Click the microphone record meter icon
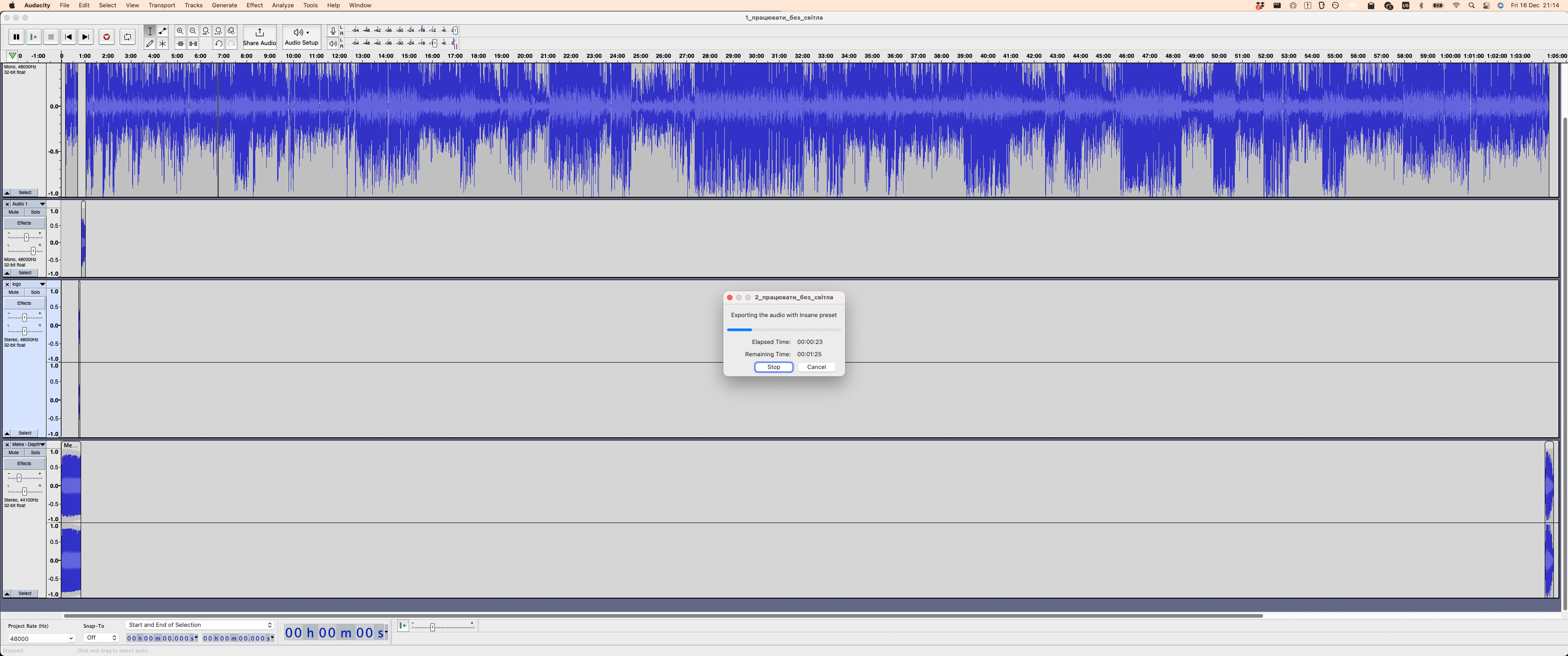Image resolution: width=1568 pixels, height=656 pixels. pyautogui.click(x=332, y=31)
